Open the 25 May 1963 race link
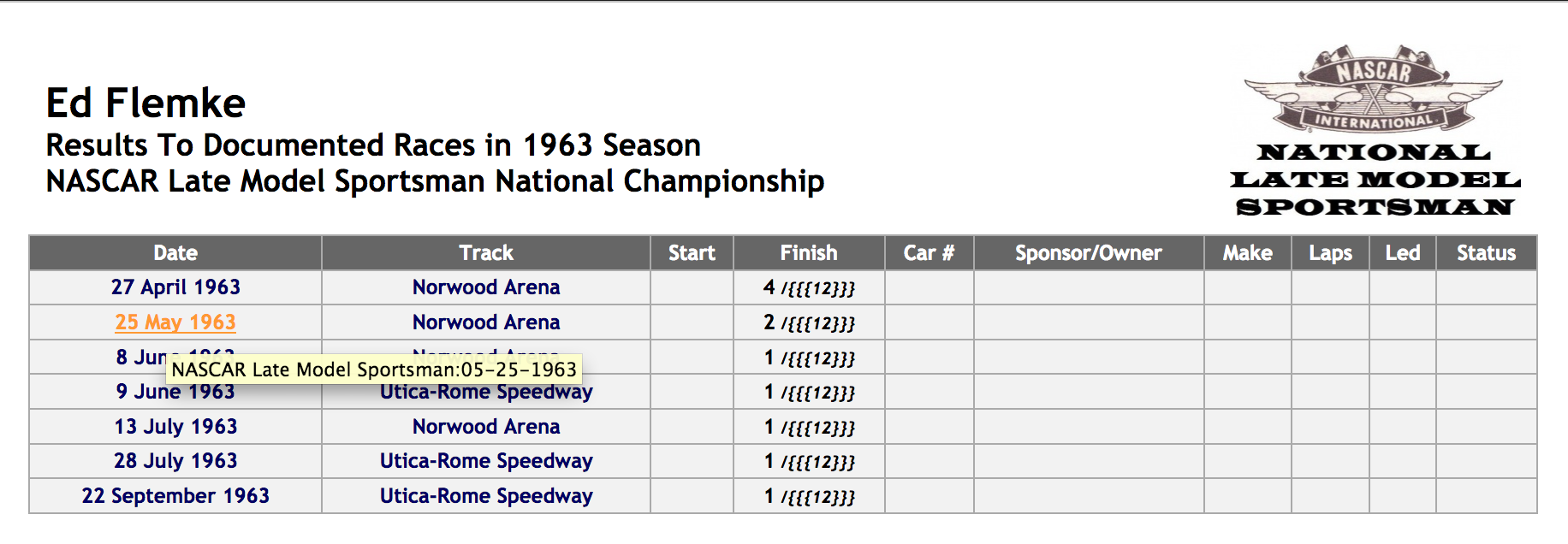The height and width of the screenshot is (544, 1568). [x=175, y=322]
